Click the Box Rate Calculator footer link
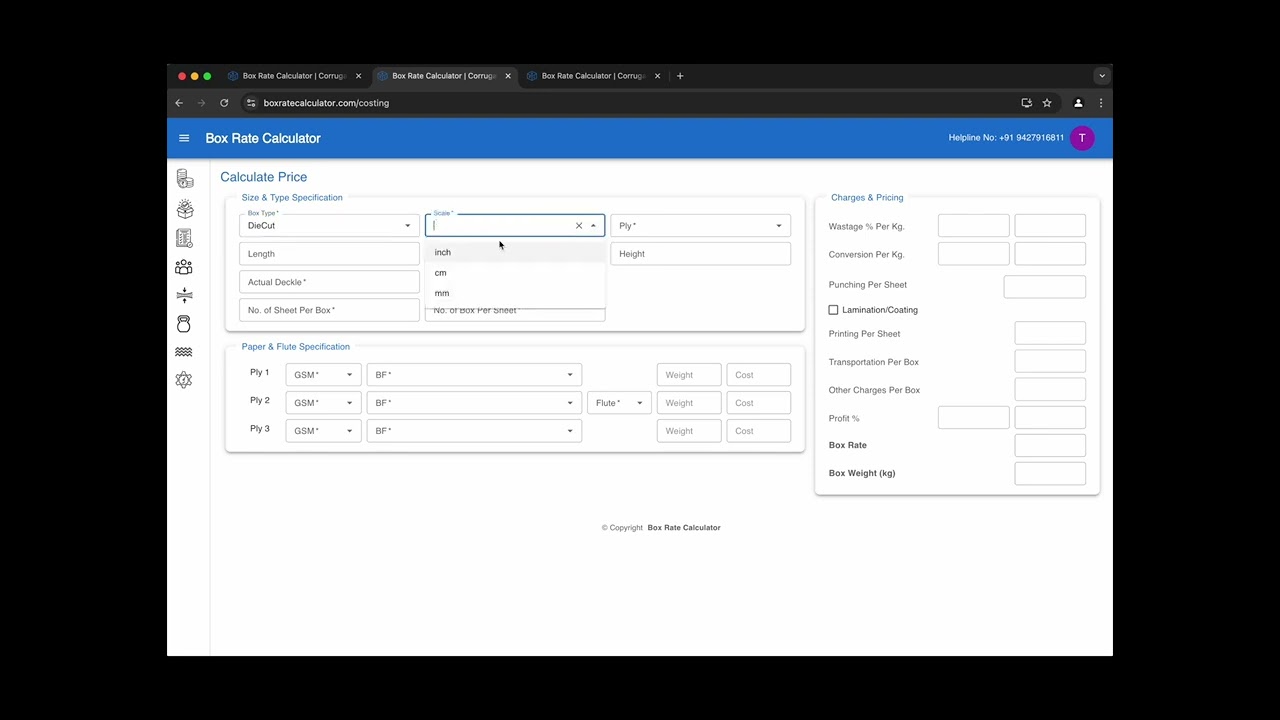Screen dimensions: 1280x720 [x=684, y=528]
